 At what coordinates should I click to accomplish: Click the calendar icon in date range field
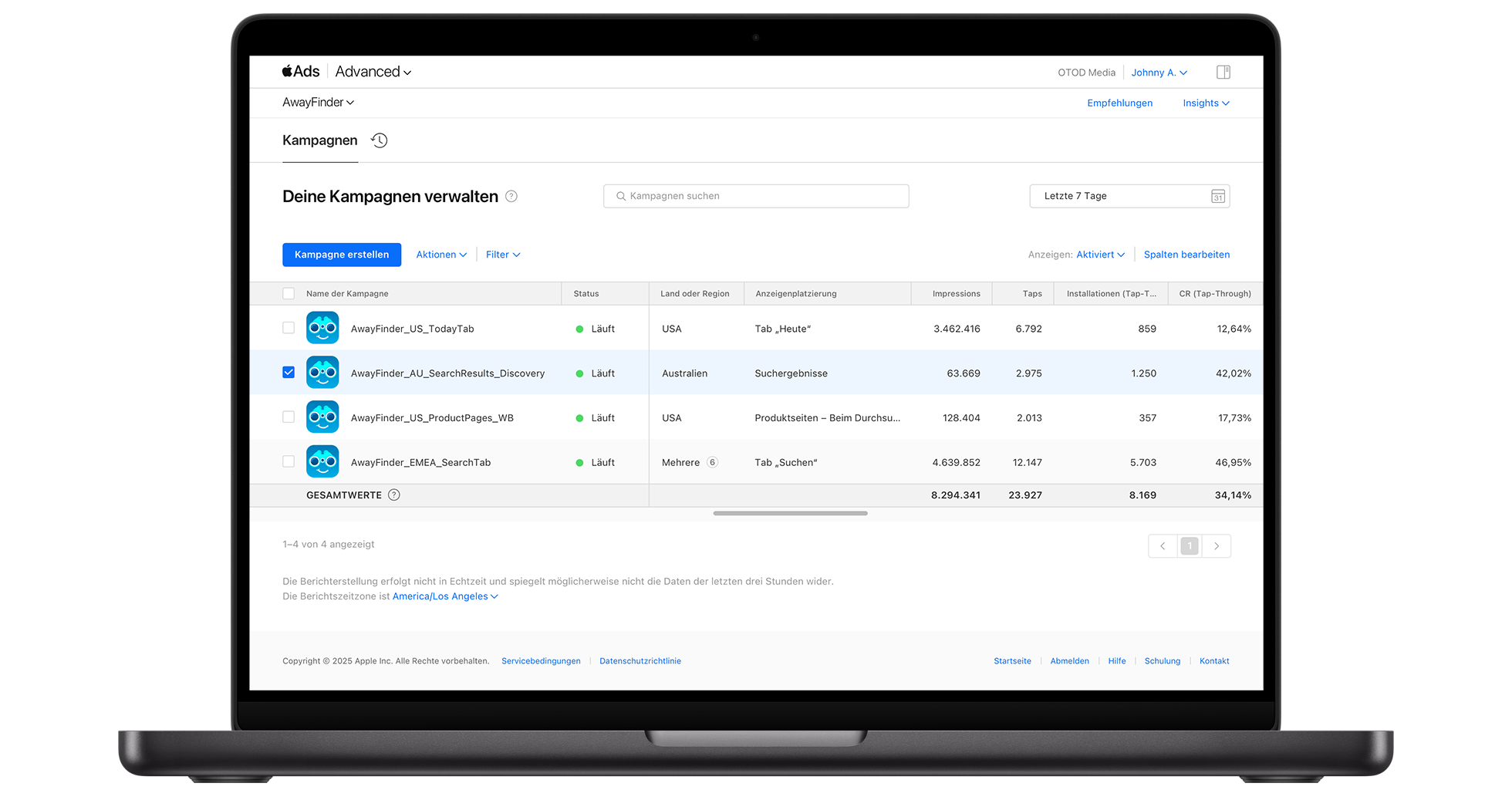(x=1217, y=197)
